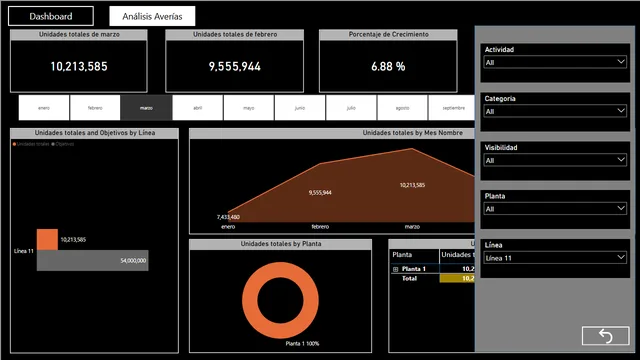Click the marzo axis label on area chart
Image resolution: width=640 pixels, height=360 pixels.
click(x=412, y=227)
